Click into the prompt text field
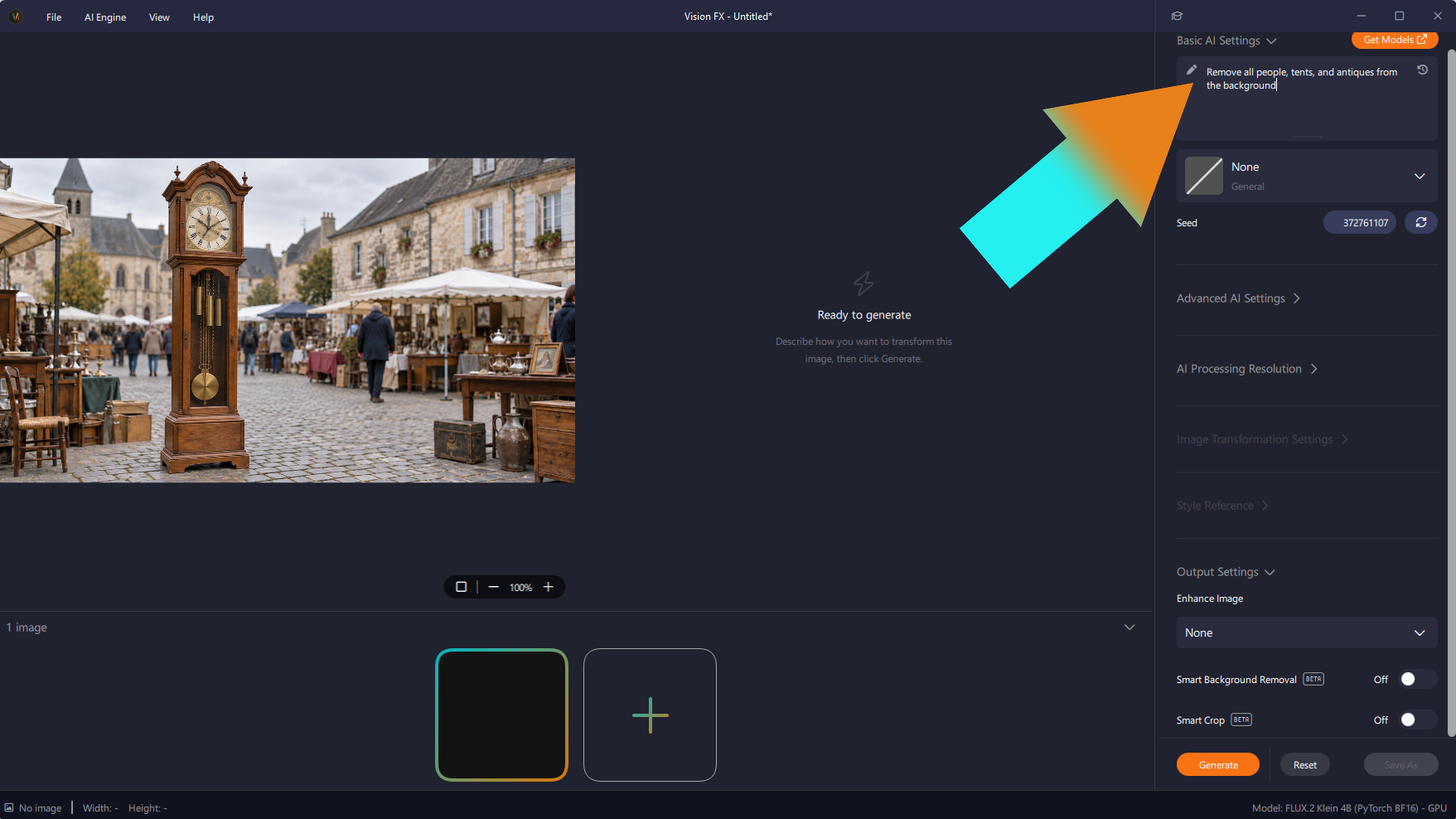This screenshot has height=819, width=1456. coord(1307,99)
